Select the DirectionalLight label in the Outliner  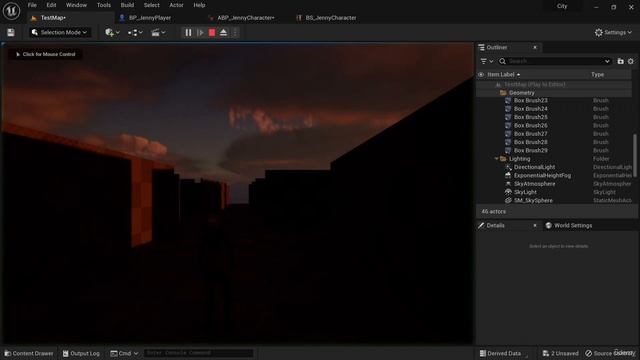(534, 167)
